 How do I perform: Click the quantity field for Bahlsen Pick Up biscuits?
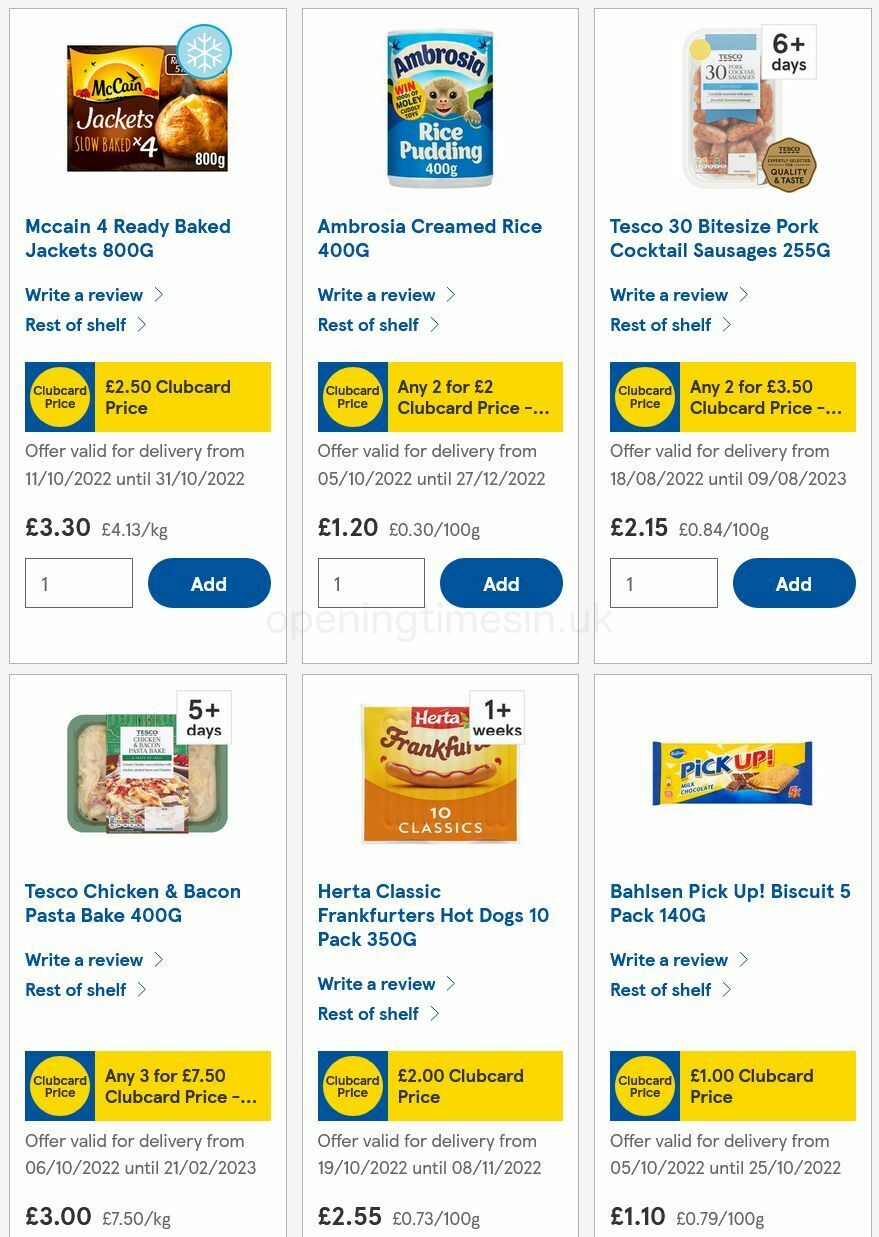(663, 1232)
